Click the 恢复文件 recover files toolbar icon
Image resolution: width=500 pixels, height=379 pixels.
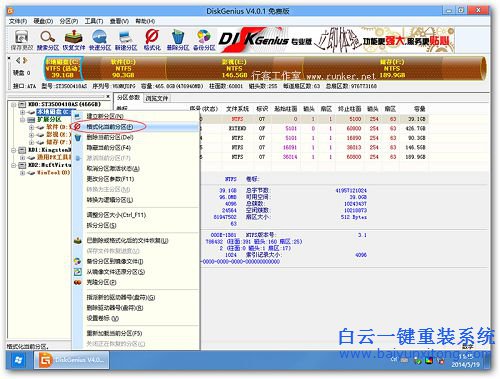(74, 36)
